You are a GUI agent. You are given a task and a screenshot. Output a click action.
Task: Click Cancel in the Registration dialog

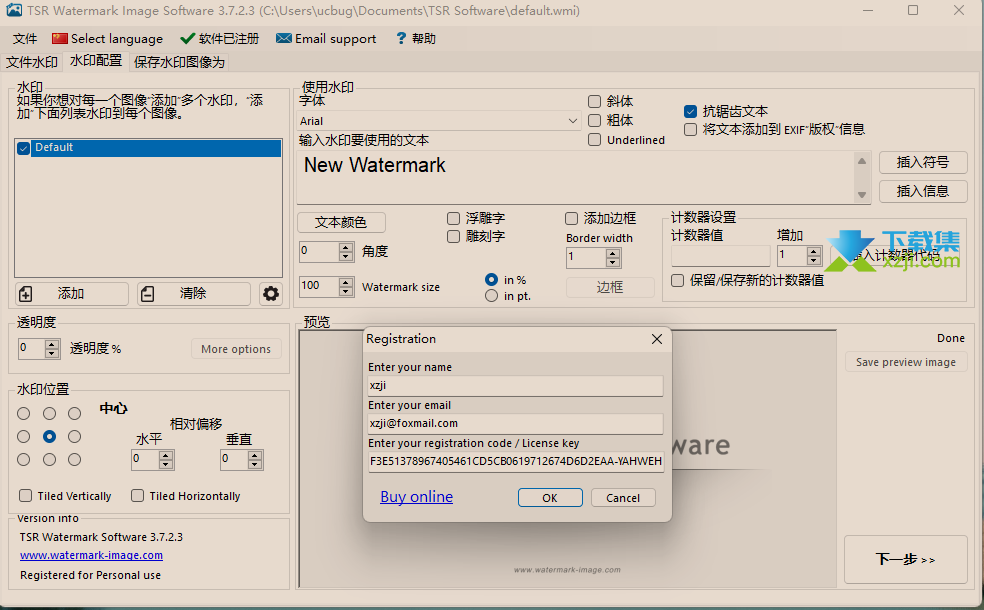623,498
